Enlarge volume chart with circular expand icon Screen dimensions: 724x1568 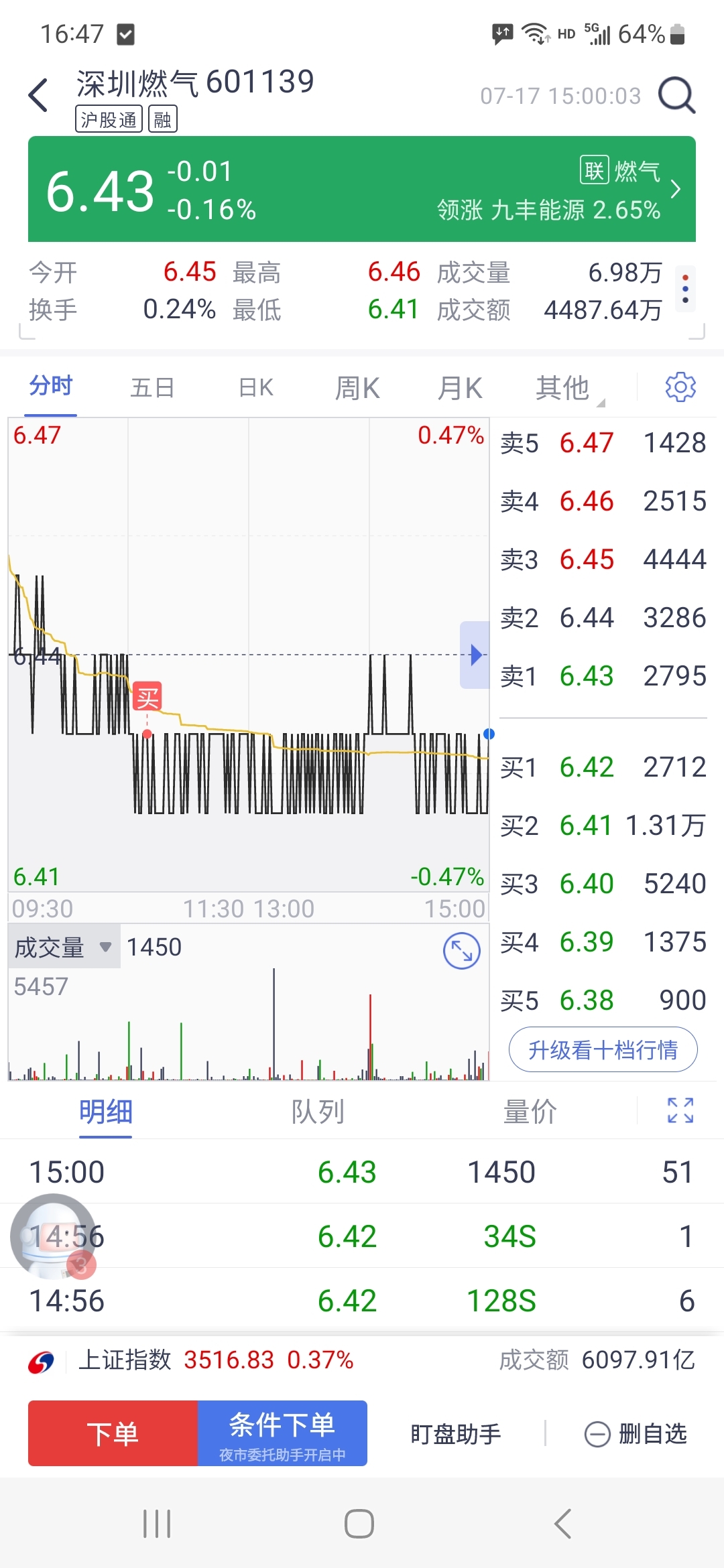462,951
